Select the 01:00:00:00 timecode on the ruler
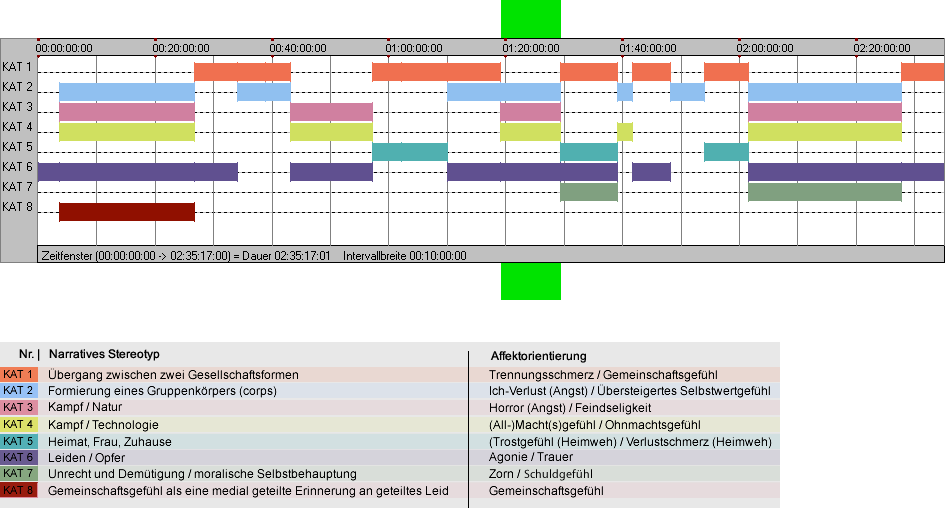Image resolution: width=945 pixels, height=530 pixels. coord(414,48)
